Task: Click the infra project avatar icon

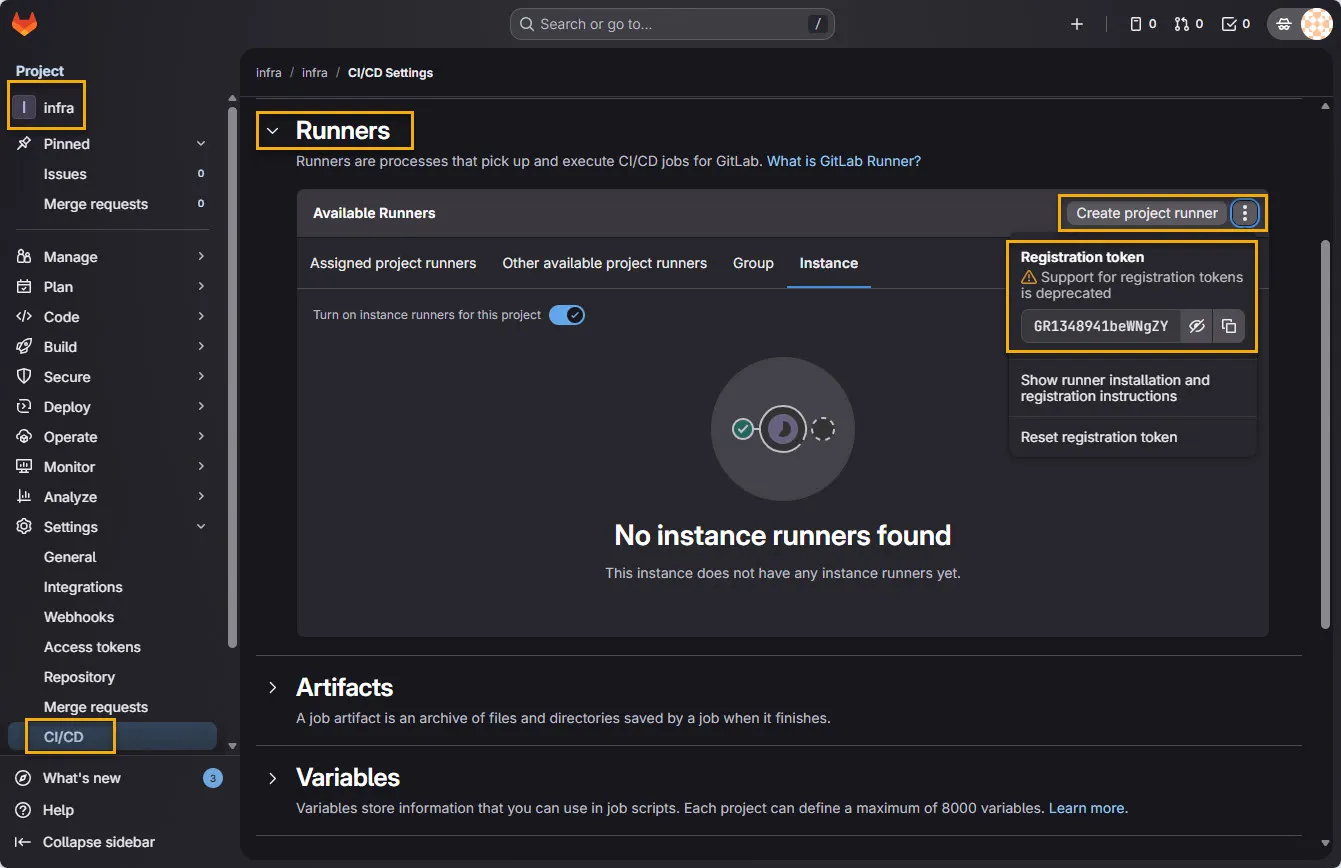Action: pyautogui.click(x=24, y=107)
